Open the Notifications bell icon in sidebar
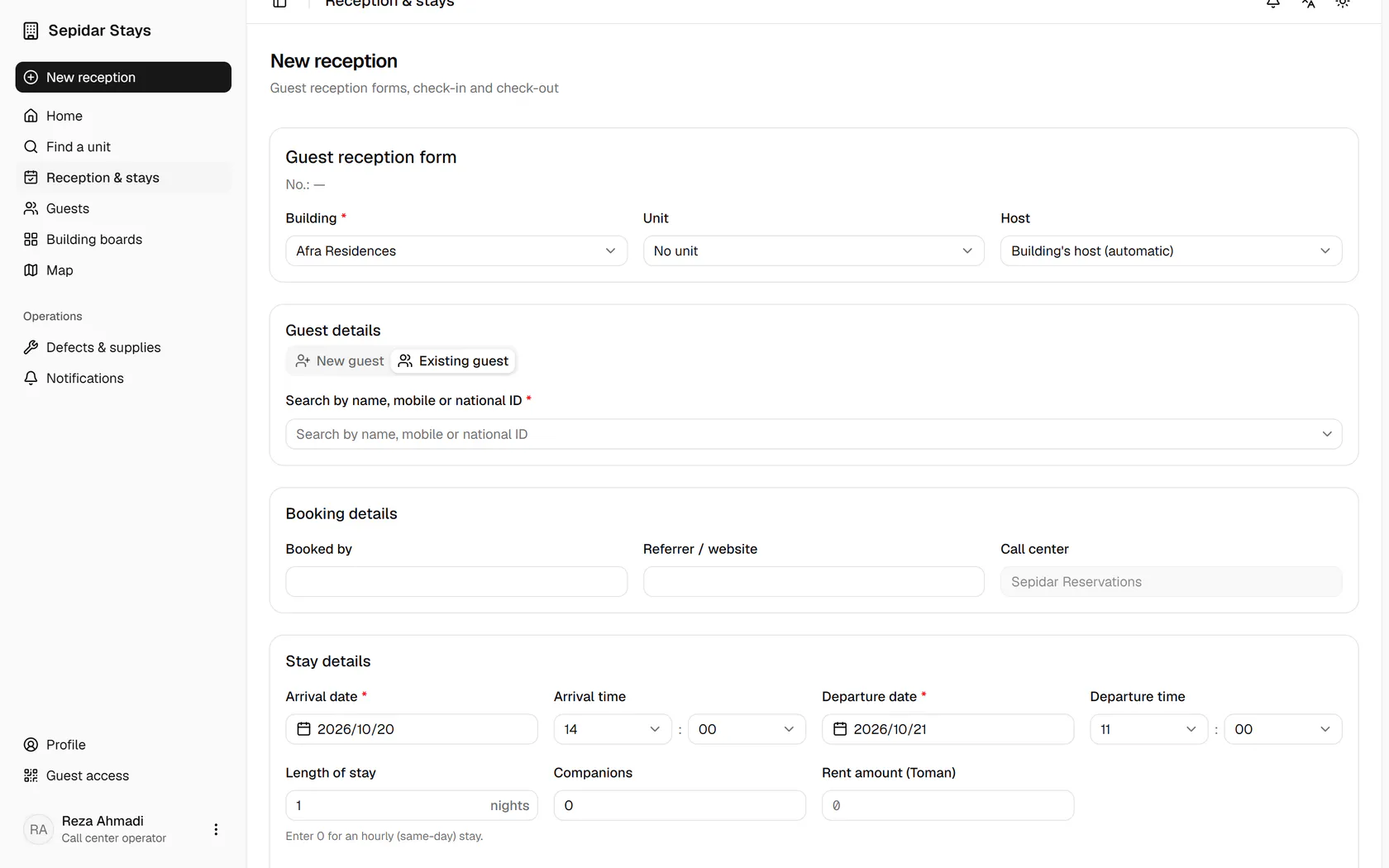The image size is (1389, 868). pyautogui.click(x=31, y=378)
